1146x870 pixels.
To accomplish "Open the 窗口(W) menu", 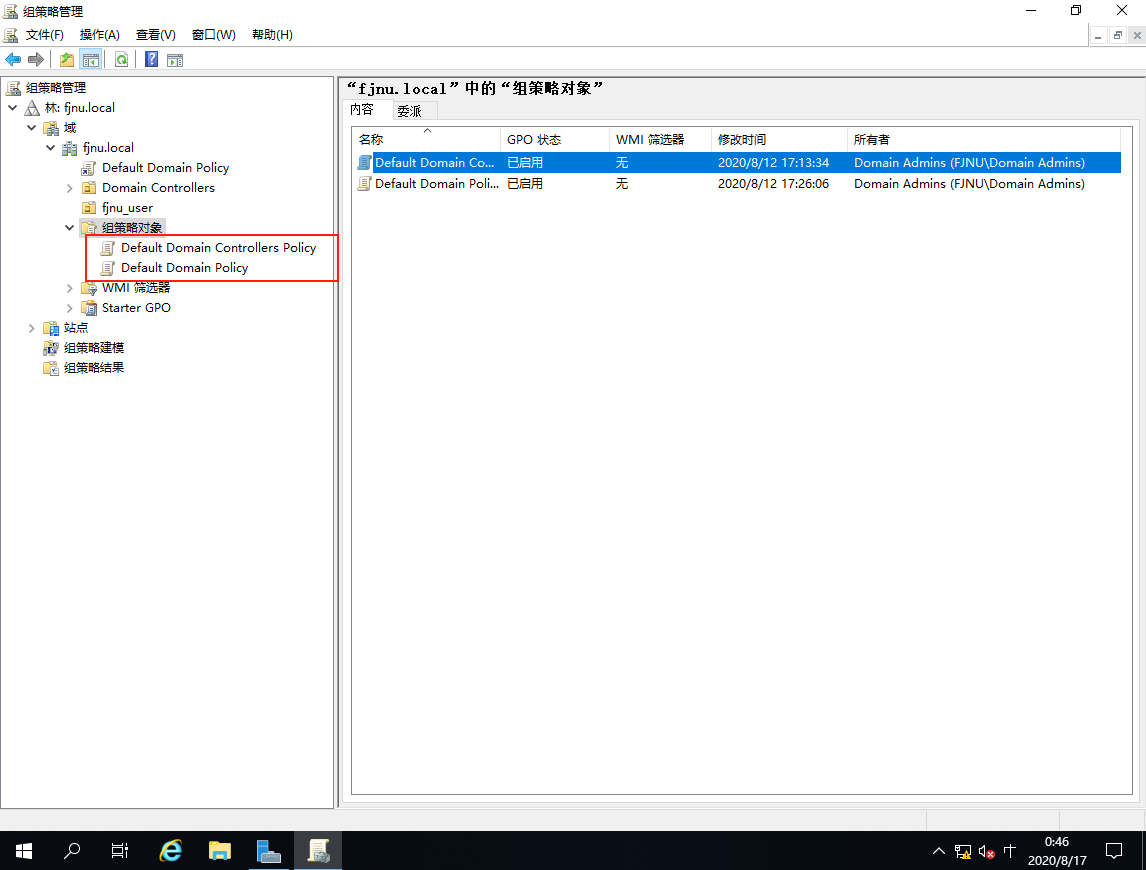I will [213, 35].
